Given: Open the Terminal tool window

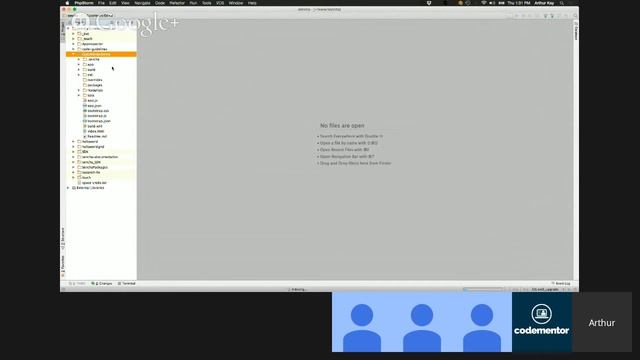Looking at the screenshot, I should [x=127, y=283].
